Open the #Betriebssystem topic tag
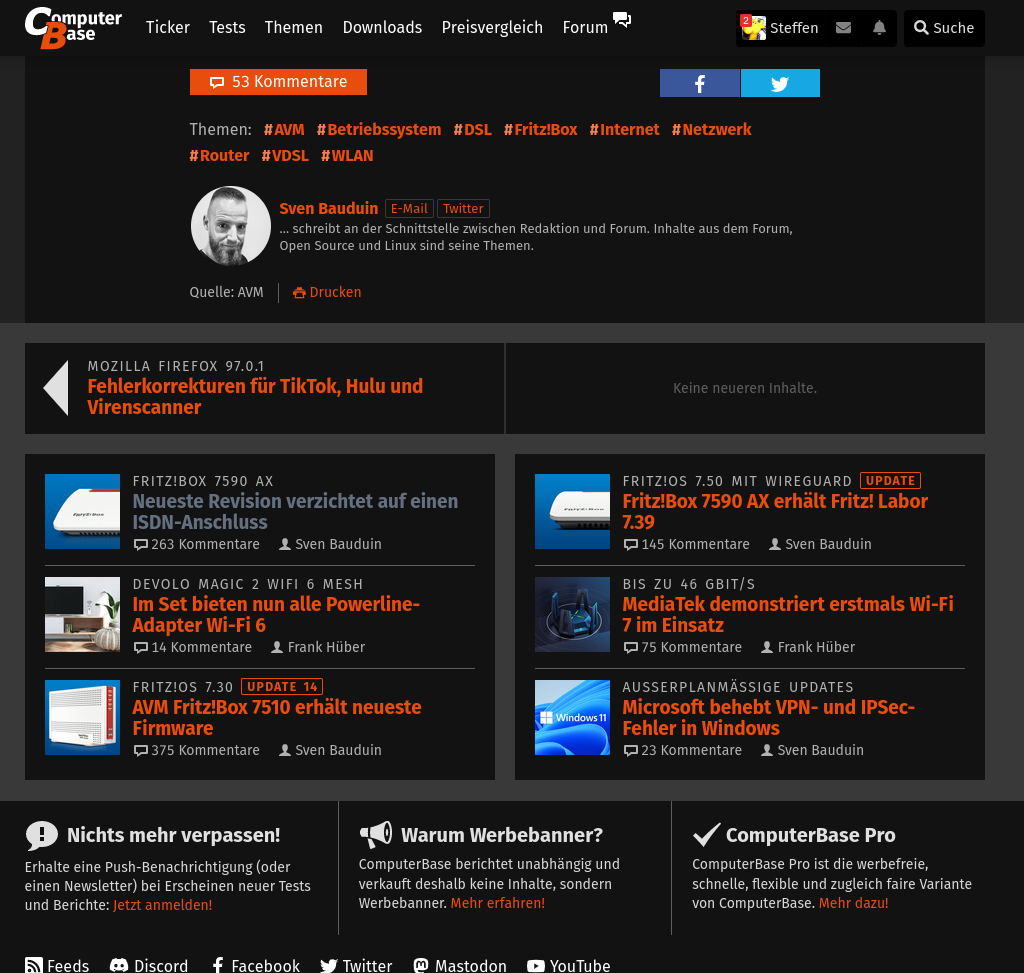Viewport: 1024px width, 973px height. [x=379, y=129]
